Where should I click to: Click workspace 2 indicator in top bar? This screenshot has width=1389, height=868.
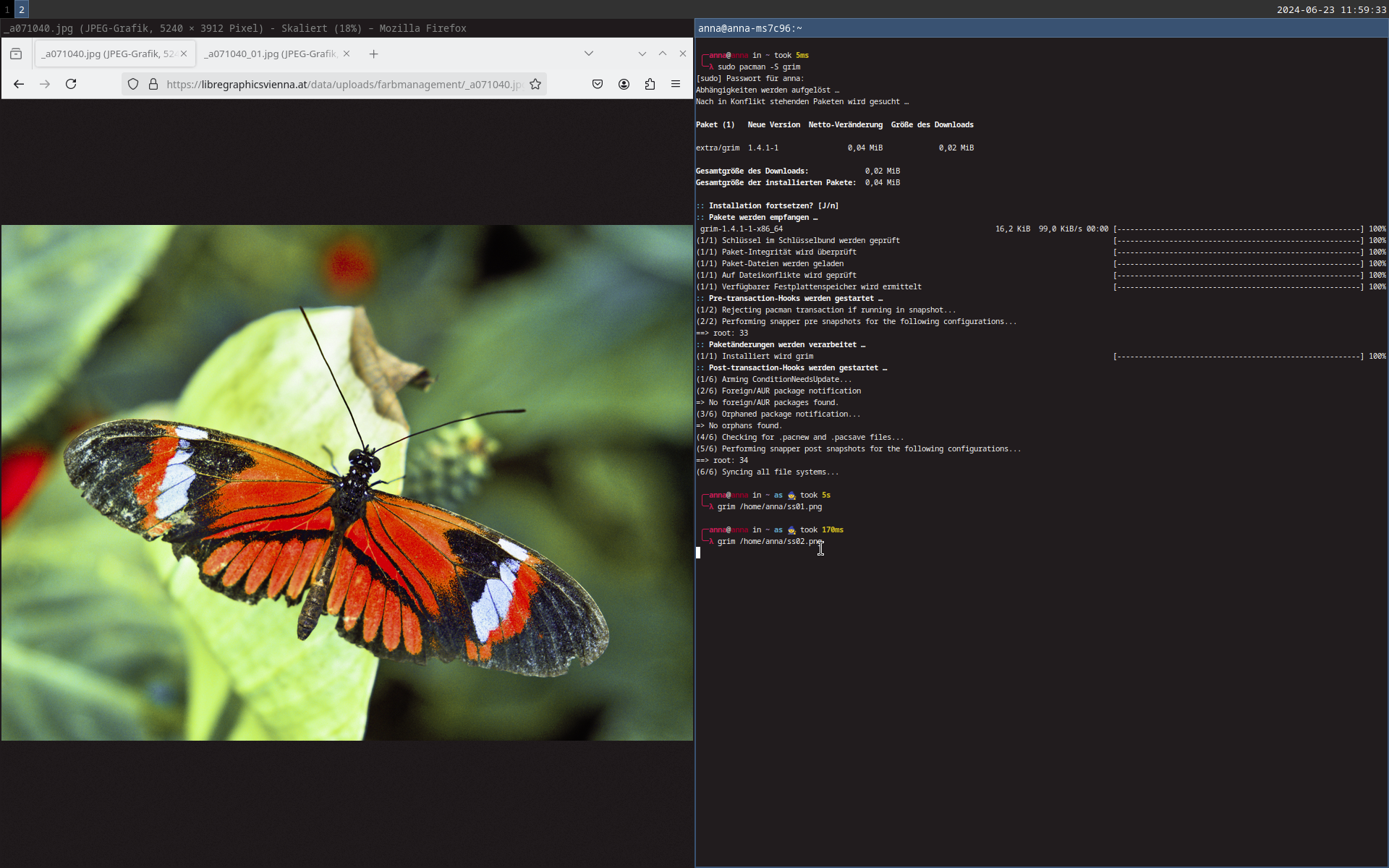[x=21, y=9]
